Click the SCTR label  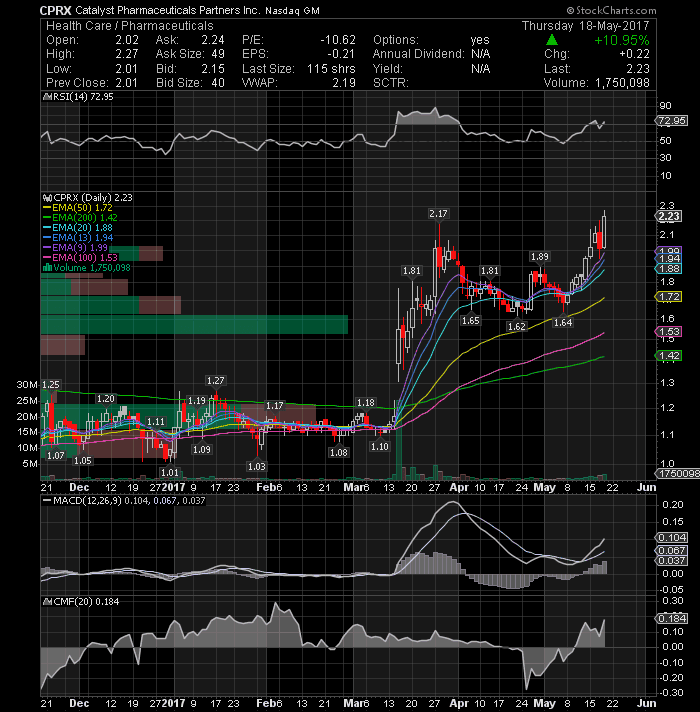click(x=391, y=83)
